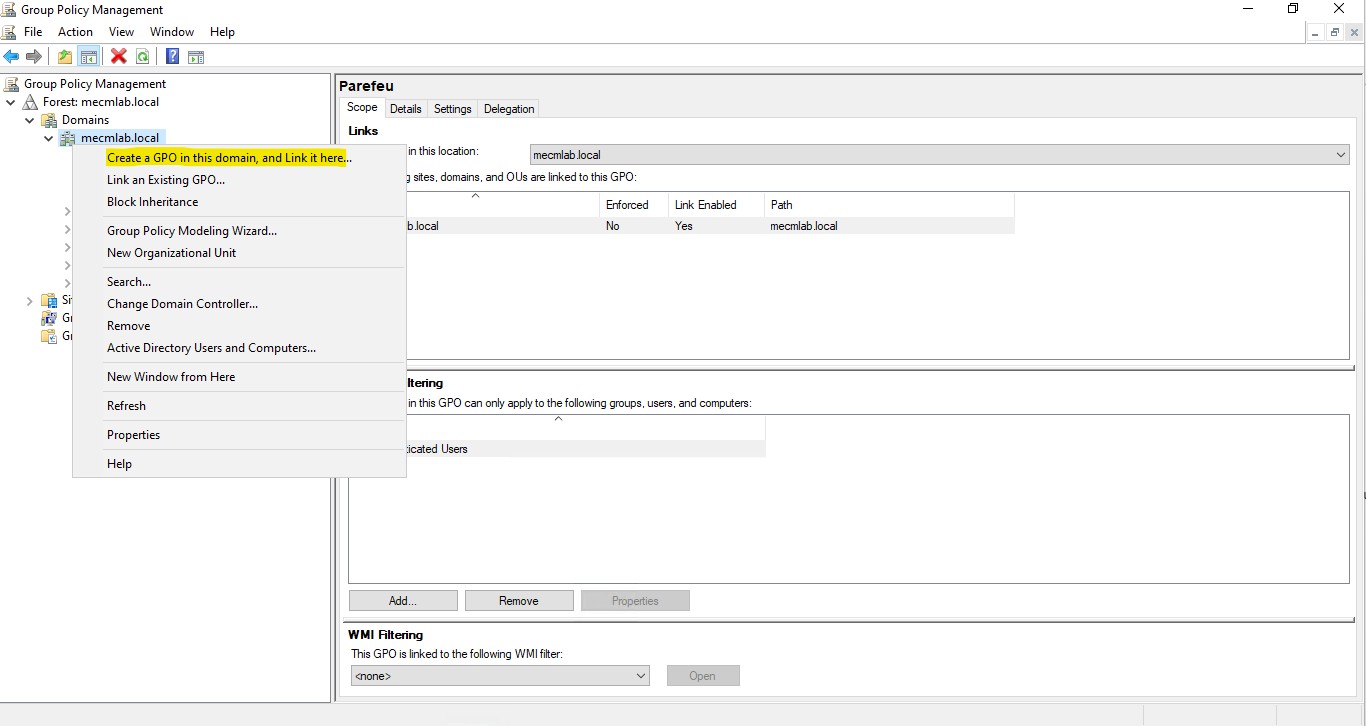Sort links by the Enforced column header
Screen dimensions: 1366x726
(628, 204)
